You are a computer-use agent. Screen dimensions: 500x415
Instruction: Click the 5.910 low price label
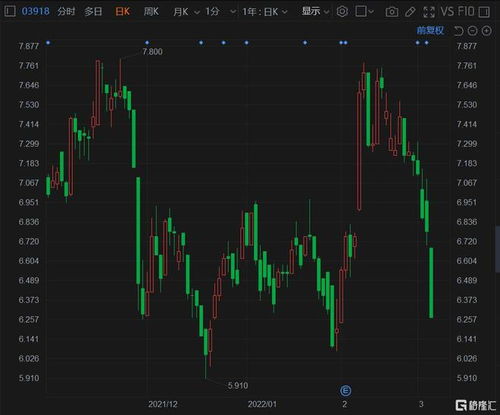[238, 386]
